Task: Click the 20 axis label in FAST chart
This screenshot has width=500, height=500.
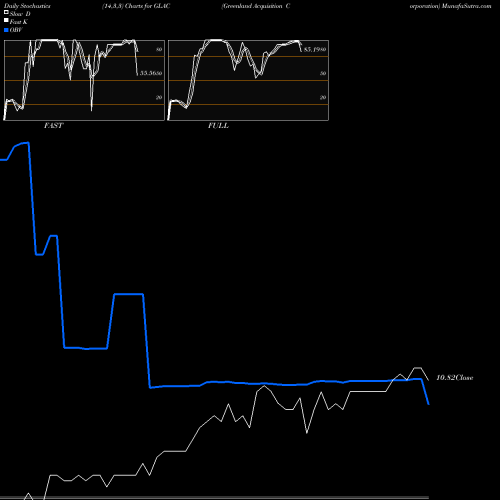Action: tap(159, 97)
